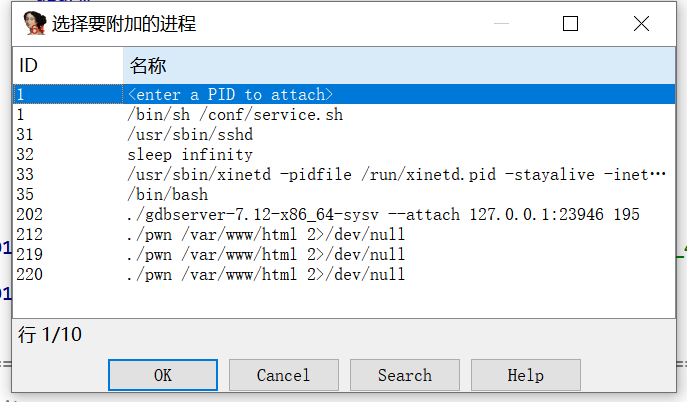Close the process selection dialog
687x402 pixels.
tap(641, 24)
